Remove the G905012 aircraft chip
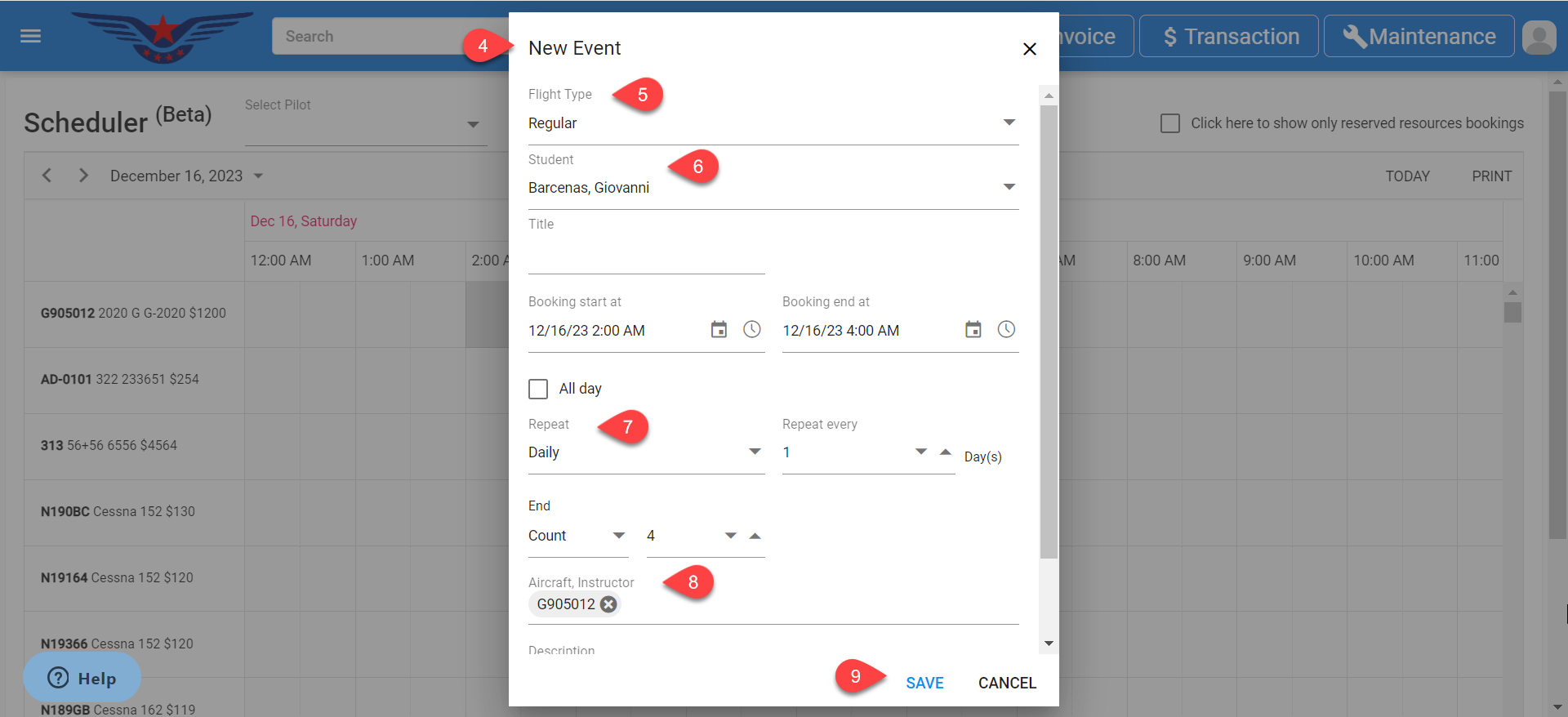The image size is (1568, 717). tap(608, 604)
